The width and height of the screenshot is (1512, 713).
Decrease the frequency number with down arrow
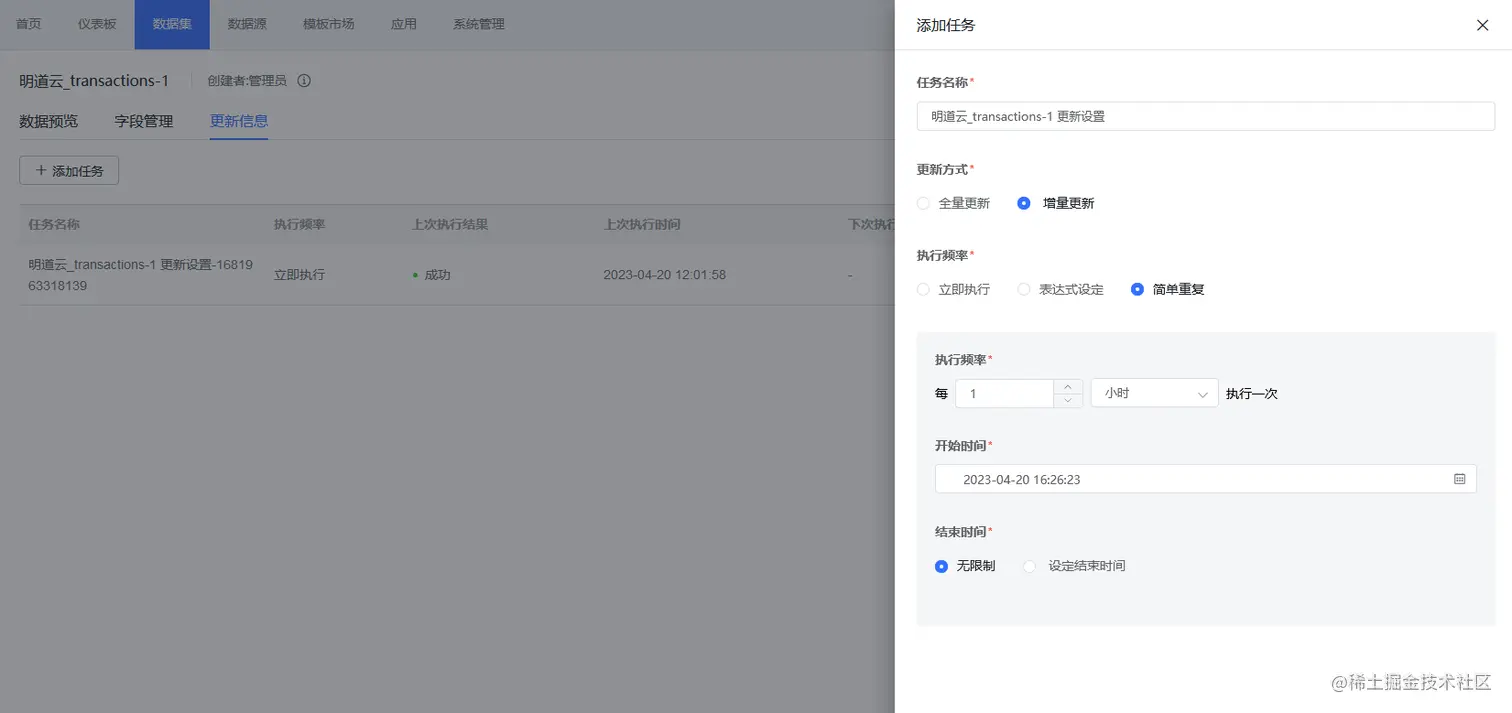[1068, 400]
